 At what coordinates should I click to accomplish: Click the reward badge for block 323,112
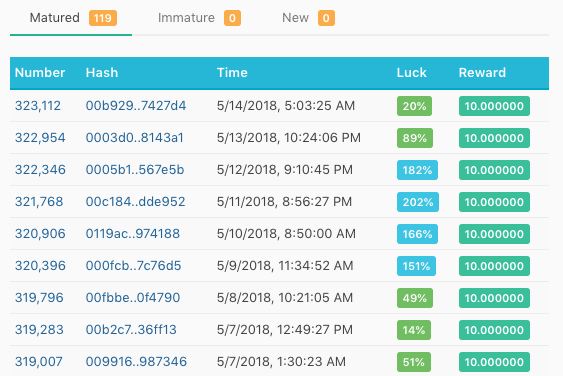pos(494,106)
